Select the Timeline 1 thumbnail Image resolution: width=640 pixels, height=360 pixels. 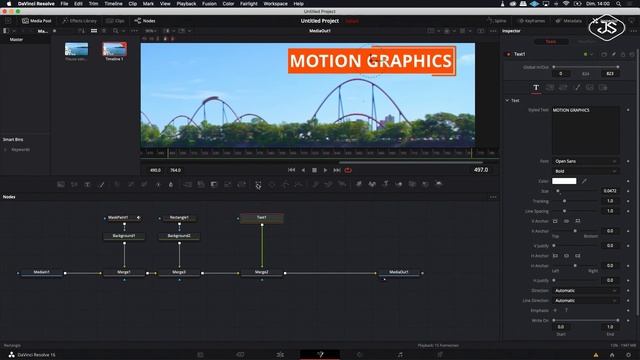[x=114, y=49]
